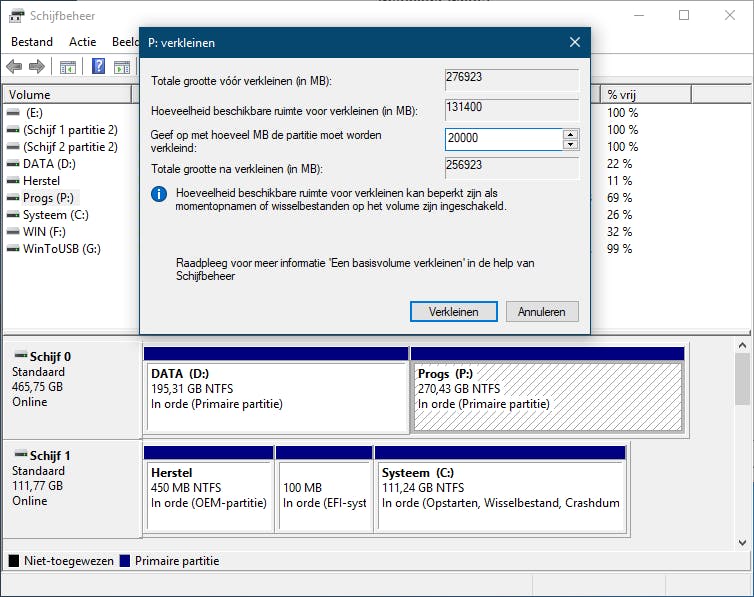Click the drive icon next to Herstel
This screenshot has height=597, width=754.
[x=13, y=181]
